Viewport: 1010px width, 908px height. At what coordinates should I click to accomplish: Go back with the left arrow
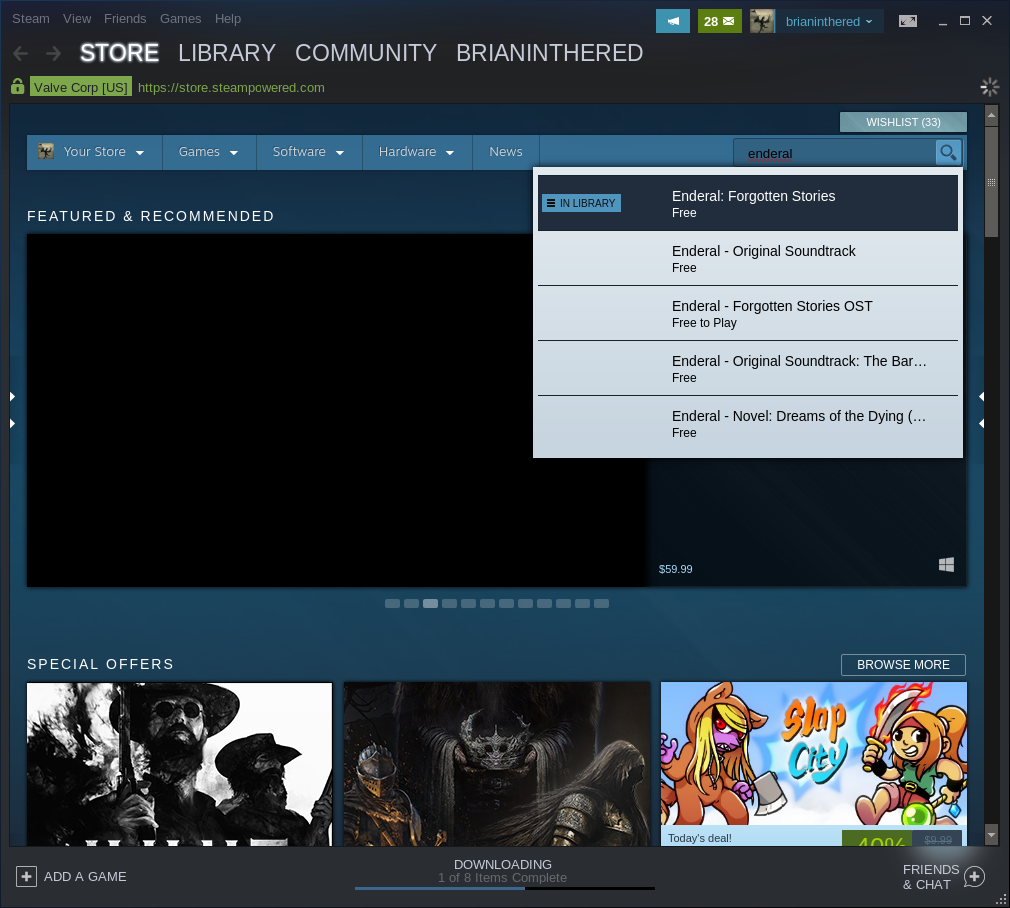tap(21, 53)
